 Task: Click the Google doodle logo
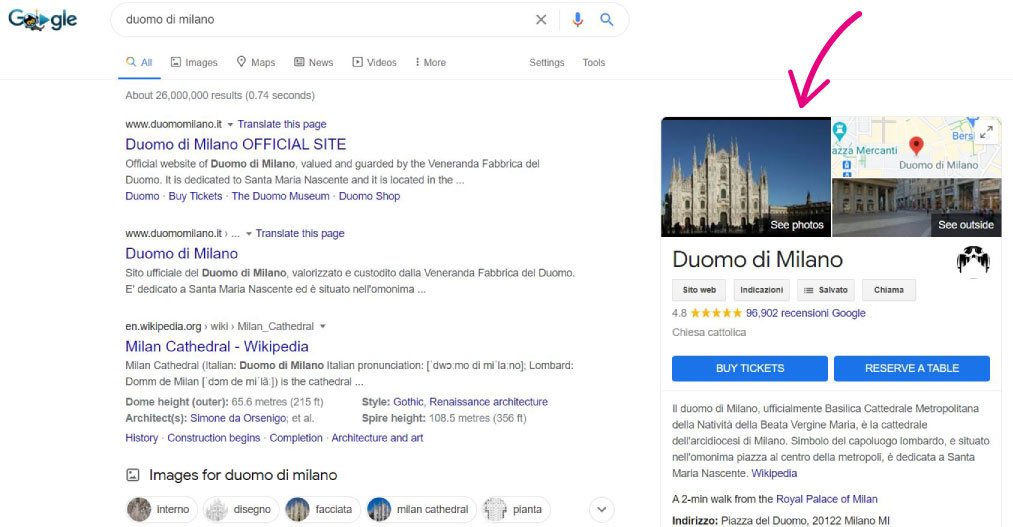[x=43, y=19]
